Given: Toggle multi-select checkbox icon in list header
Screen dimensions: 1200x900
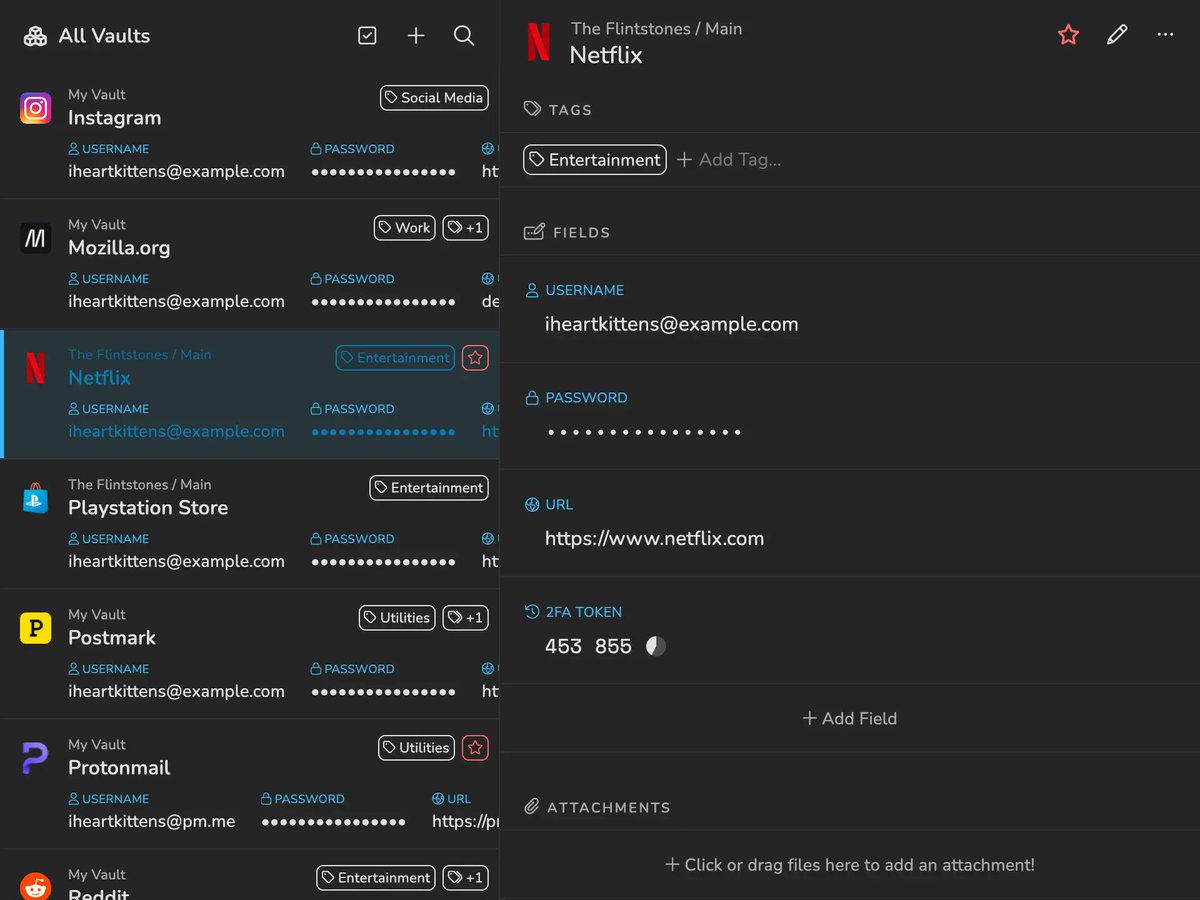Looking at the screenshot, I should coord(367,36).
